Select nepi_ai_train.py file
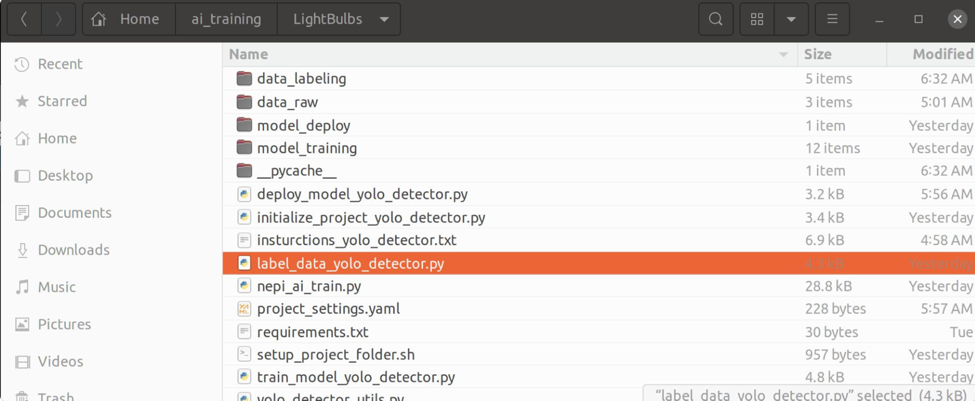This screenshot has height=401, width=975. 309,286
